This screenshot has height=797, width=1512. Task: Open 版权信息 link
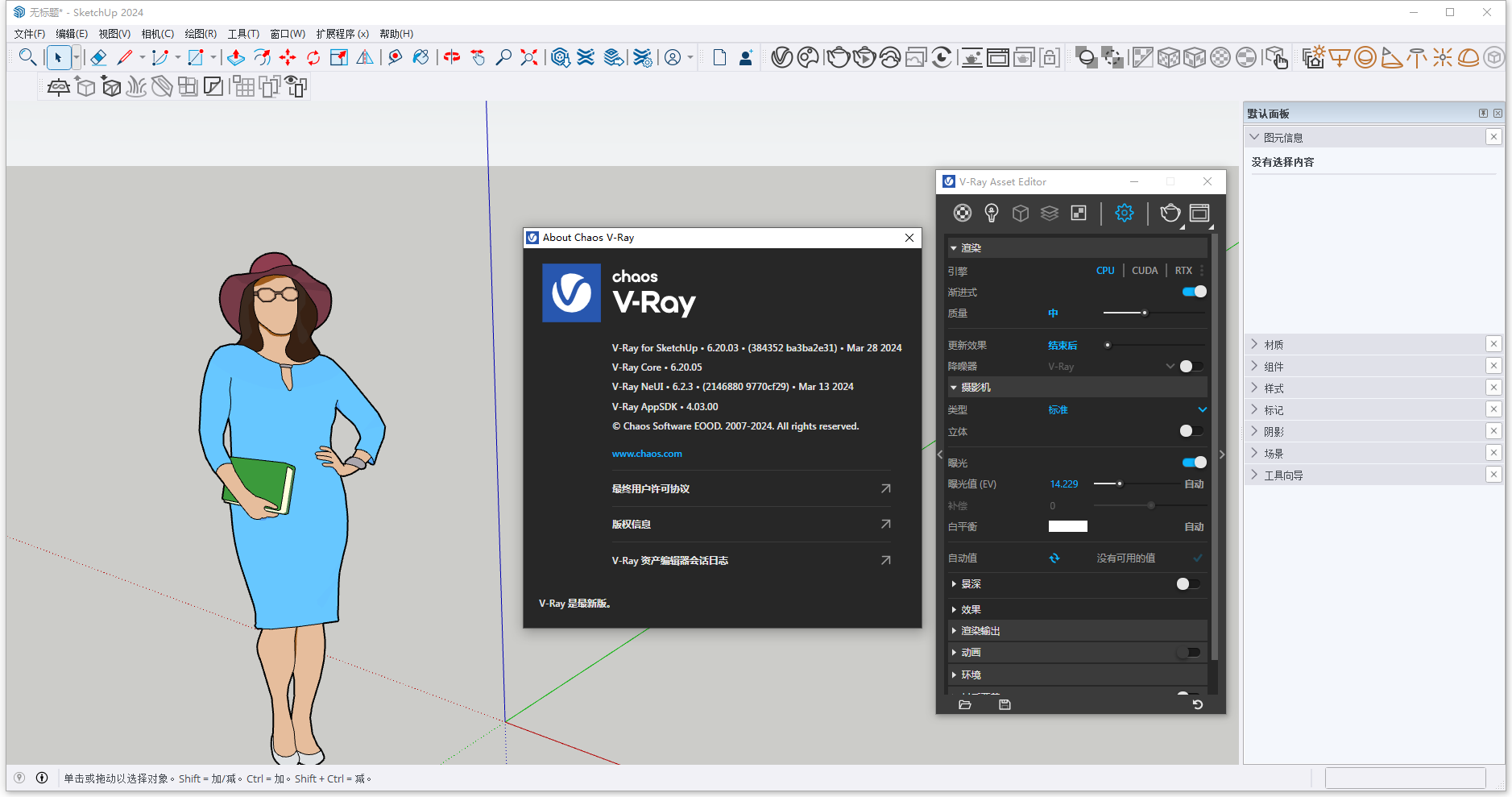751,524
